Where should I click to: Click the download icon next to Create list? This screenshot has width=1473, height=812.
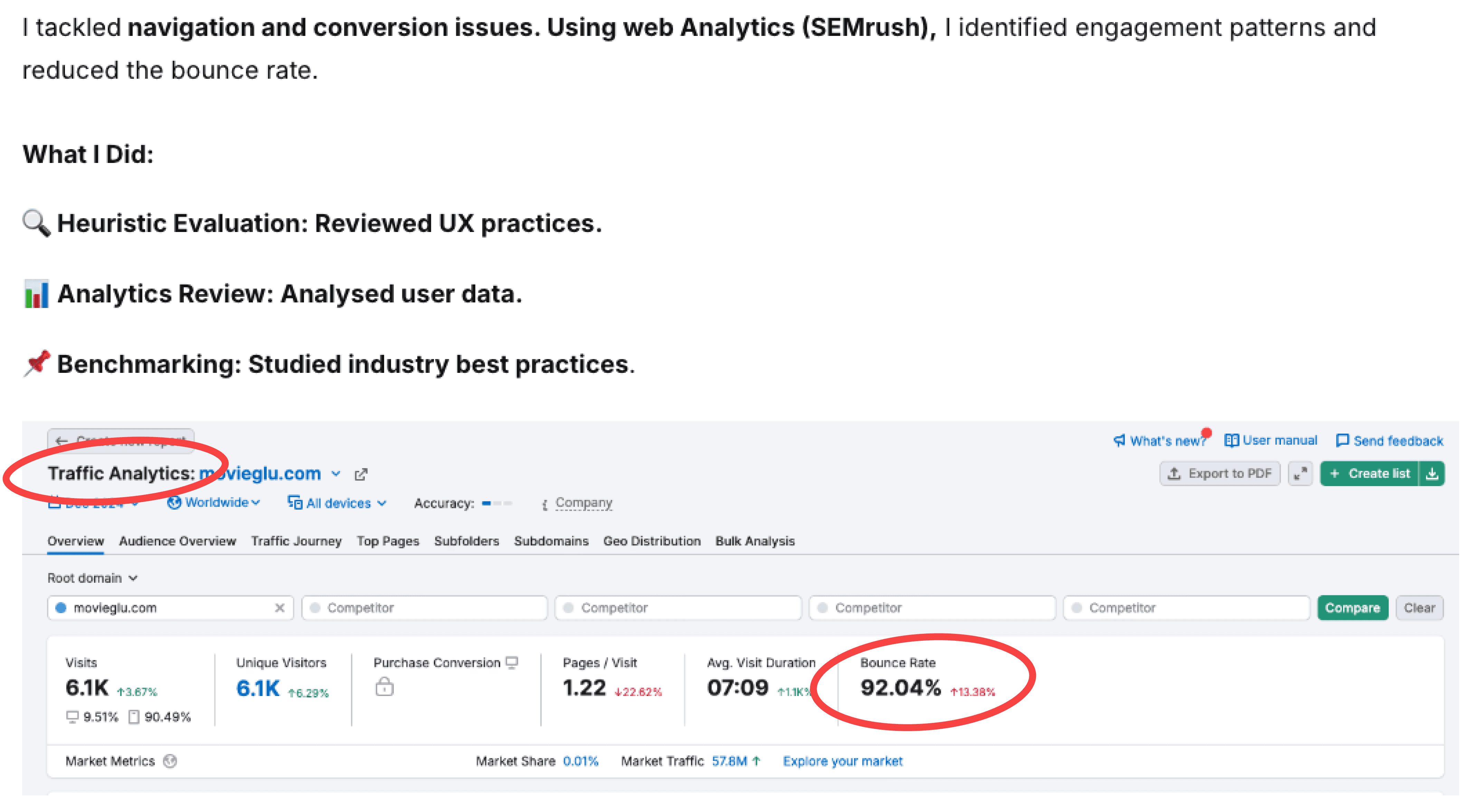(x=1432, y=474)
